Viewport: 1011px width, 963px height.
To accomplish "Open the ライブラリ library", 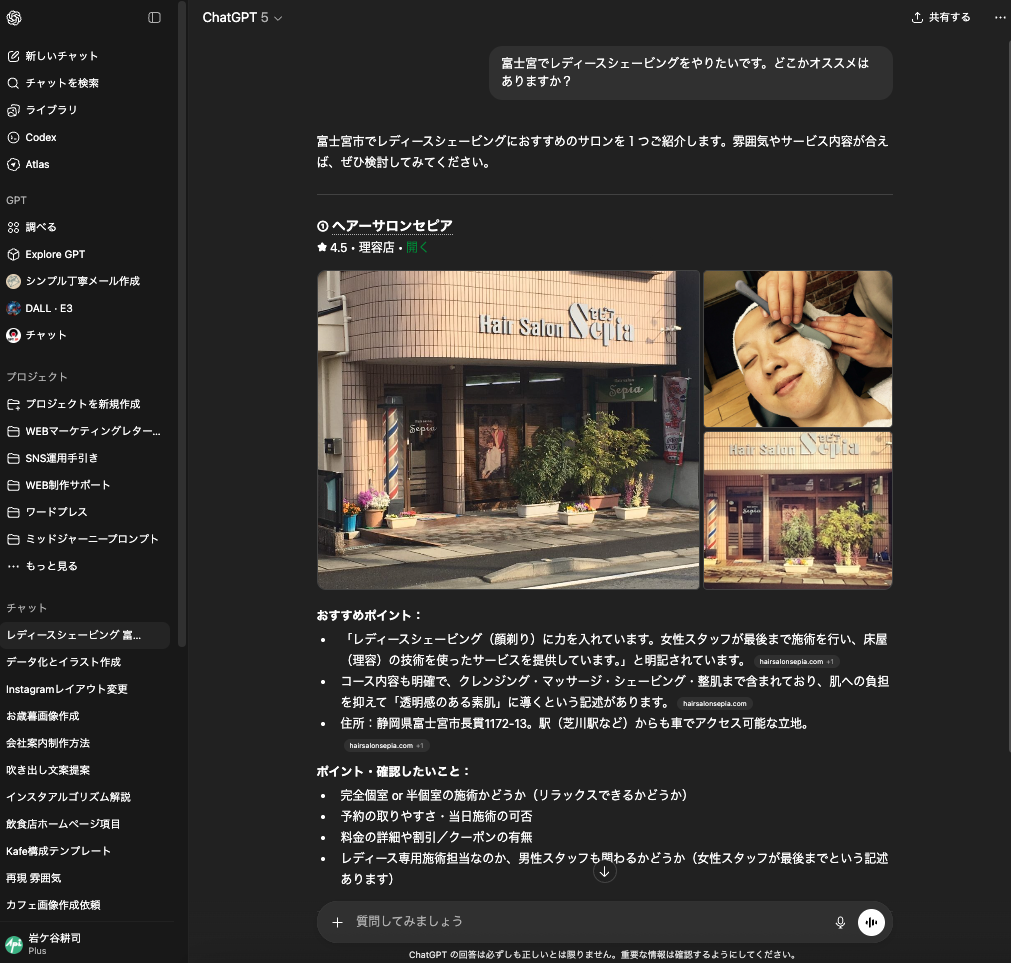I will click(x=51, y=110).
